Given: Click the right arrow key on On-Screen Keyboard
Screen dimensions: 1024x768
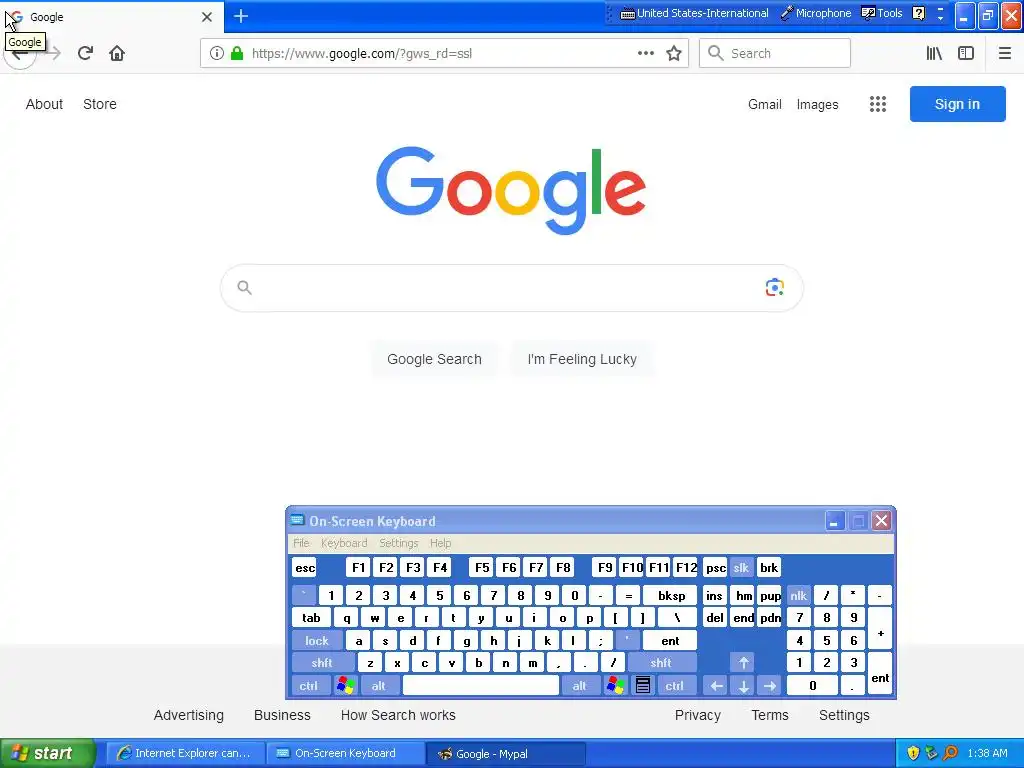Looking at the screenshot, I should click(770, 685).
